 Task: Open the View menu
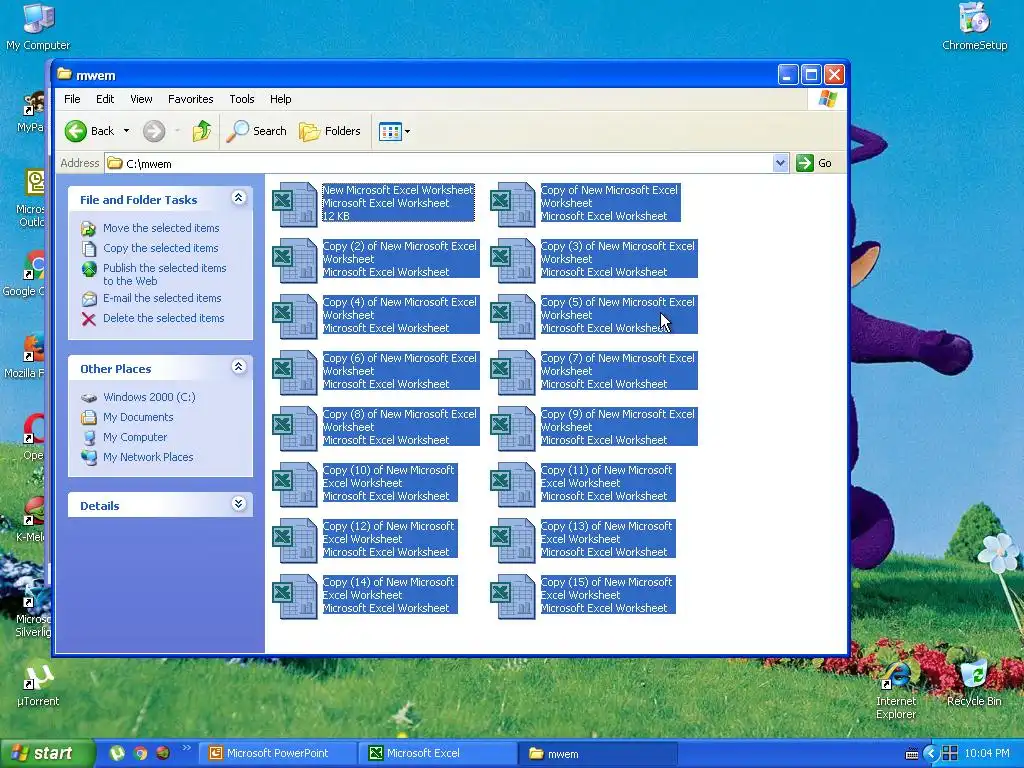pyautogui.click(x=141, y=99)
